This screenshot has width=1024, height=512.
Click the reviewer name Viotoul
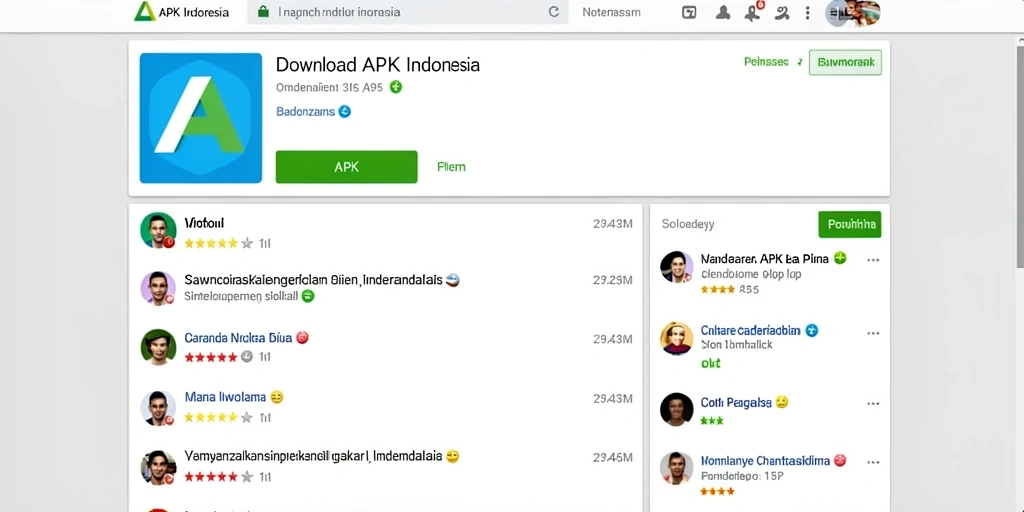click(x=204, y=223)
